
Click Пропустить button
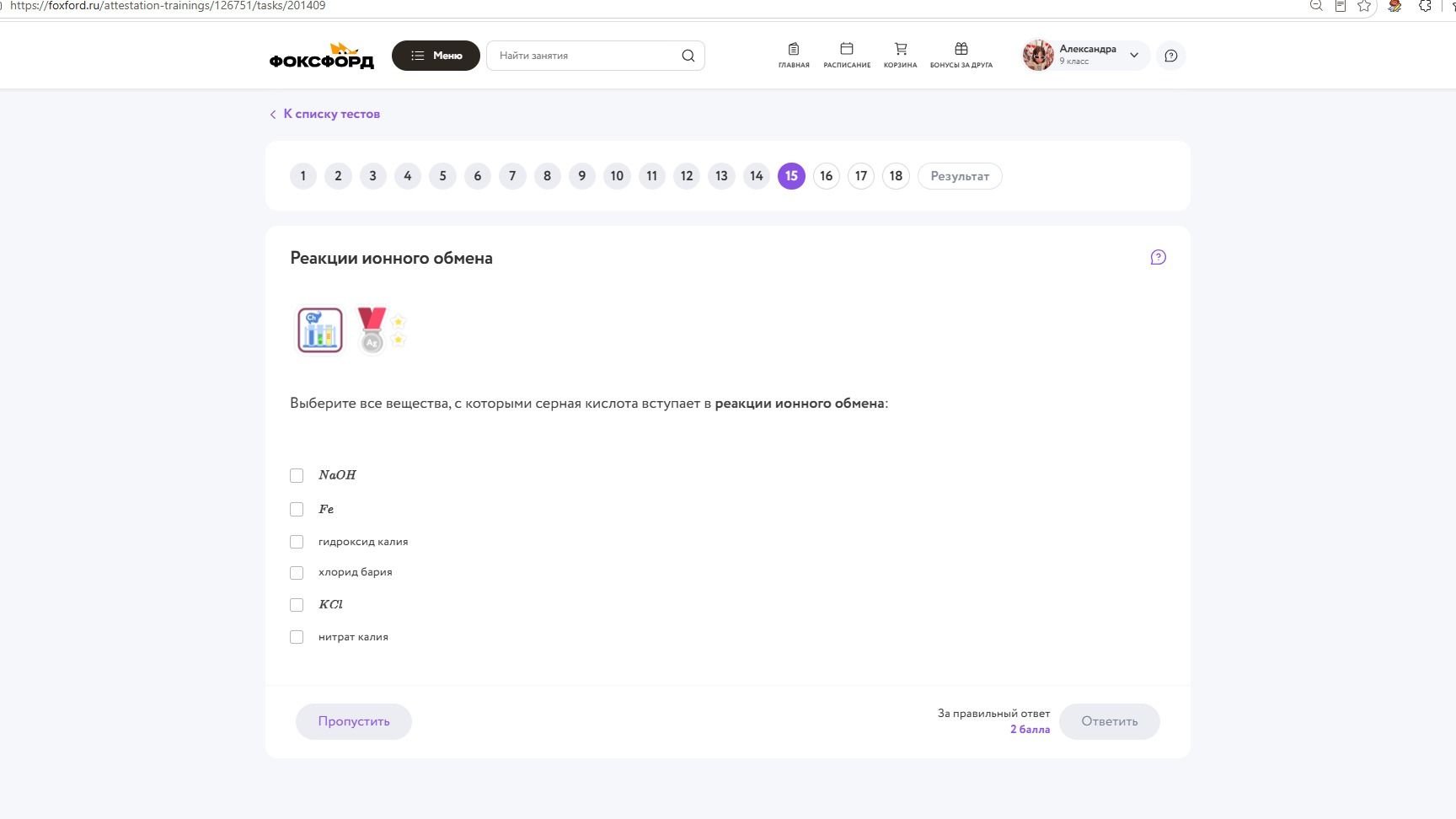354,721
